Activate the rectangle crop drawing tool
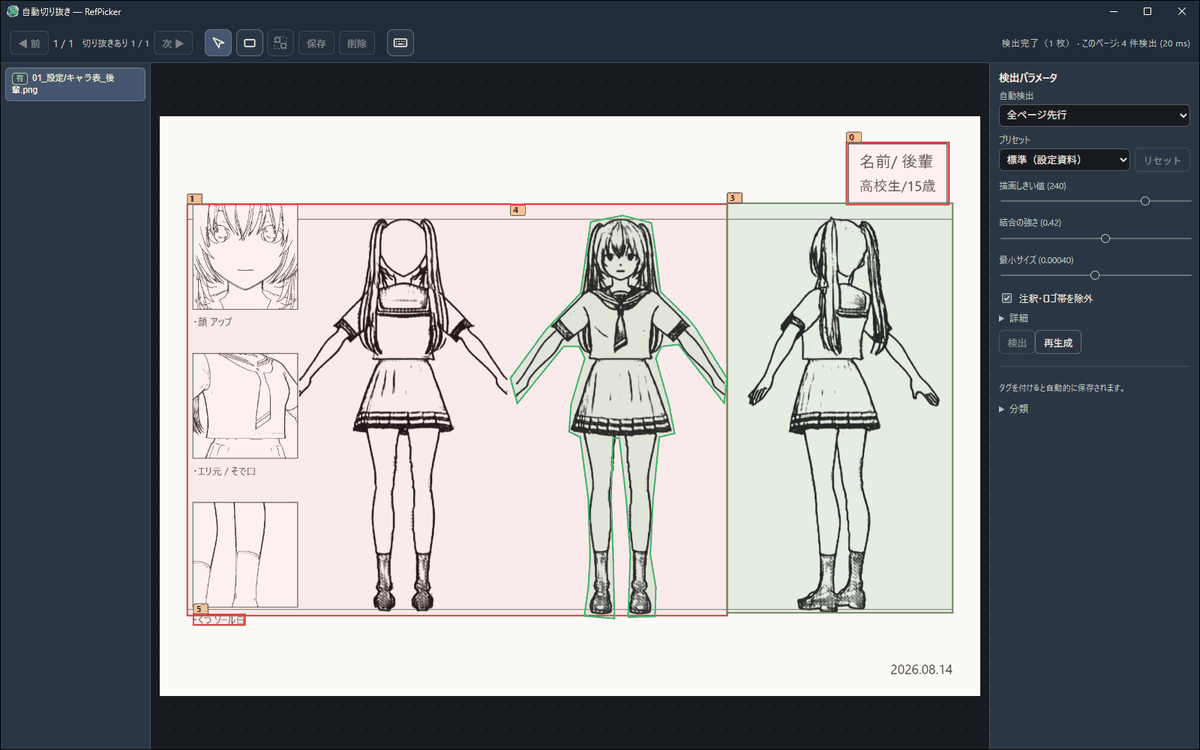The height and width of the screenshot is (750, 1200). click(250, 43)
